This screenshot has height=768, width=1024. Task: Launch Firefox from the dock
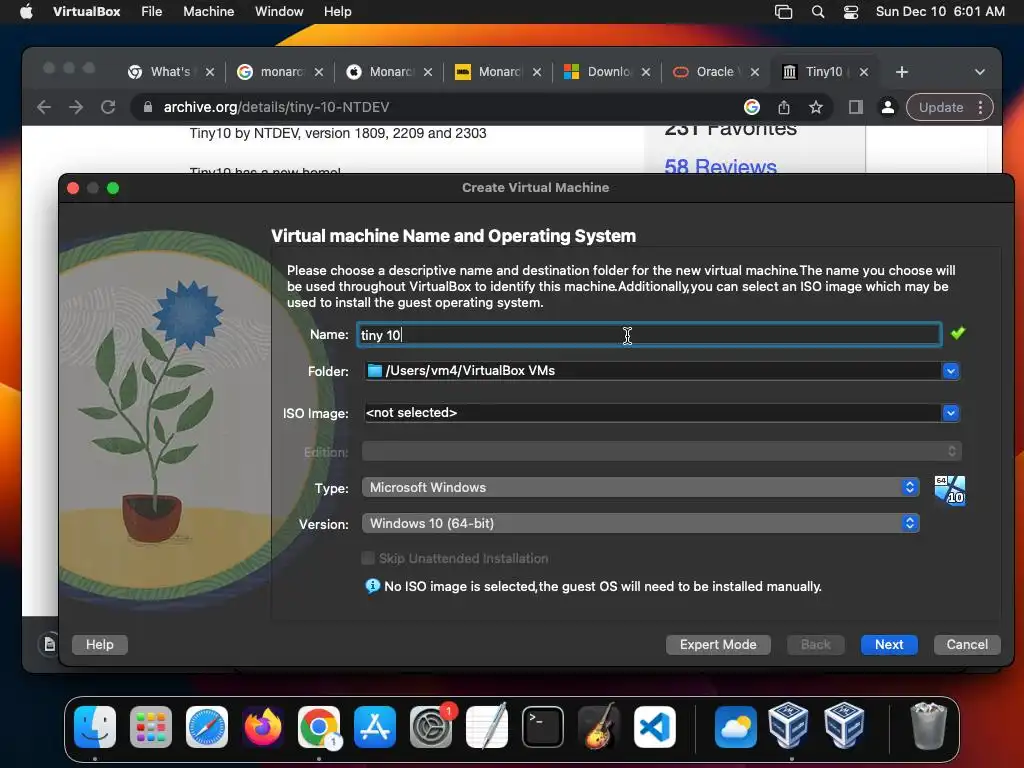pyautogui.click(x=263, y=727)
